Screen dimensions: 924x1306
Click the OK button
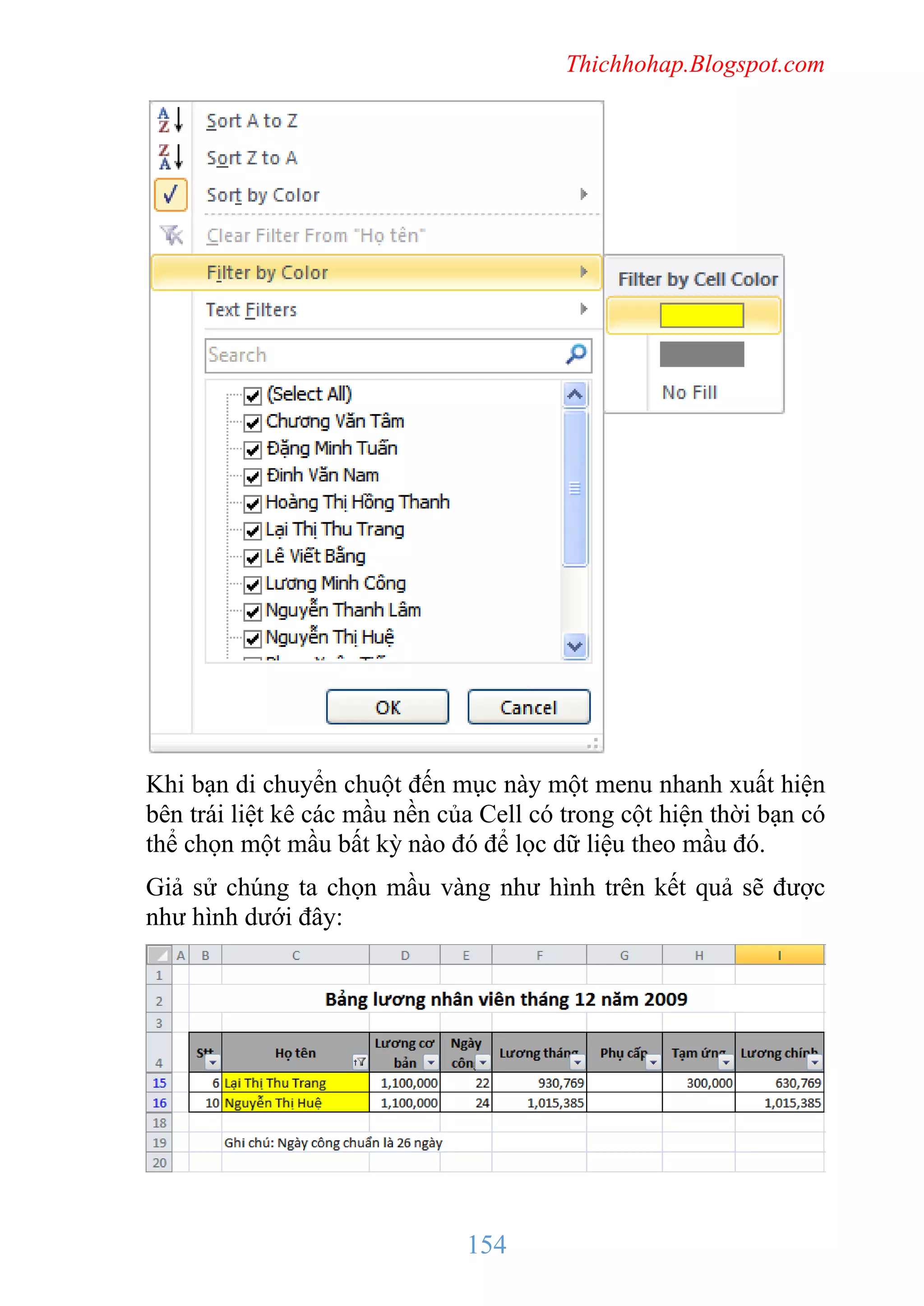pos(388,707)
